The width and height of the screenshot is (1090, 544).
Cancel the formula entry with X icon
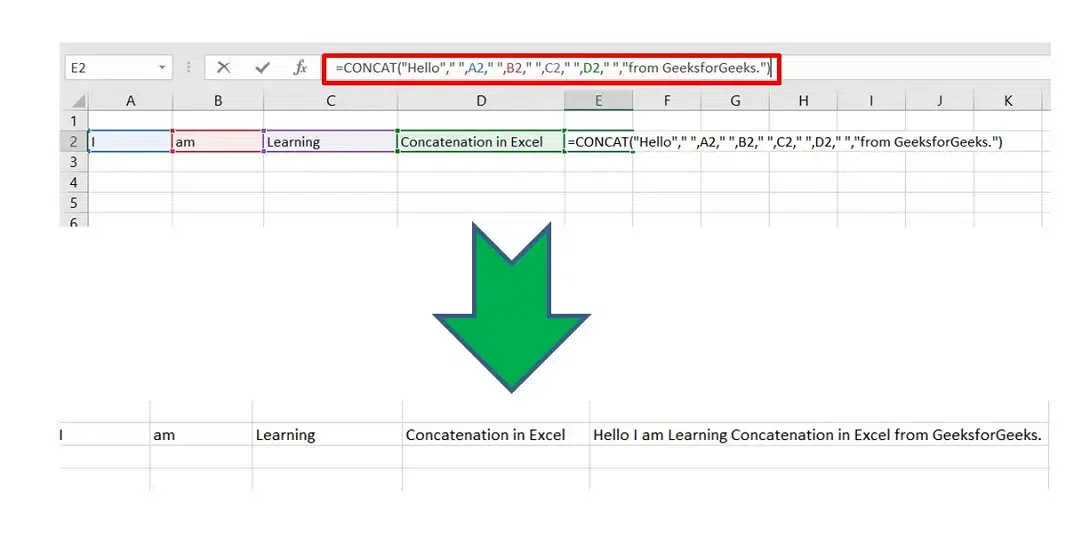223,67
